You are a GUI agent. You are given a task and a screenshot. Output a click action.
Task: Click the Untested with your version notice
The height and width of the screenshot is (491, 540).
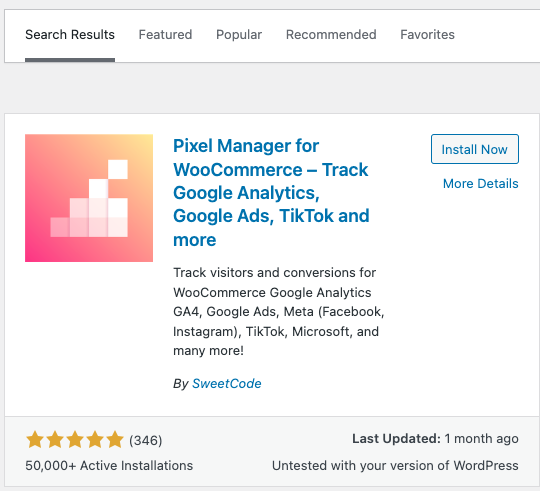tap(395, 466)
